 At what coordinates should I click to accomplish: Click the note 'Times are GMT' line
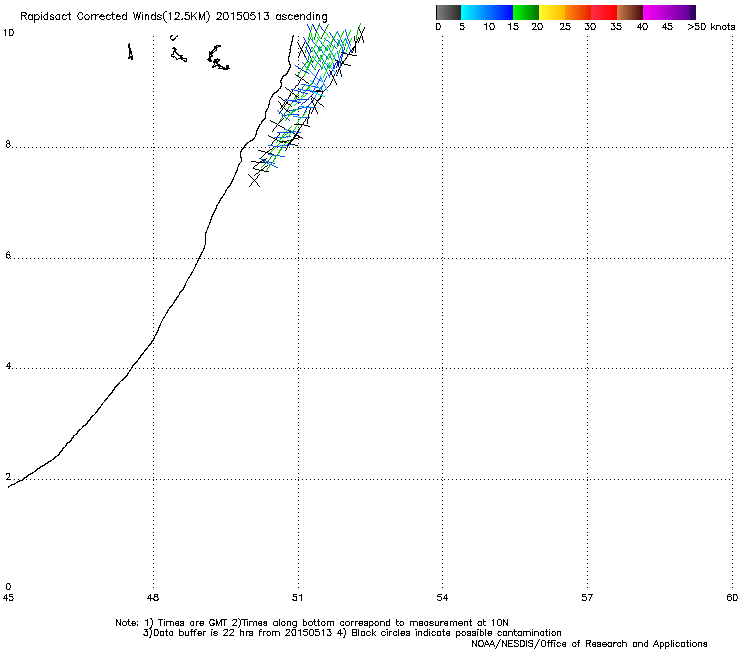pyautogui.click(x=312, y=623)
